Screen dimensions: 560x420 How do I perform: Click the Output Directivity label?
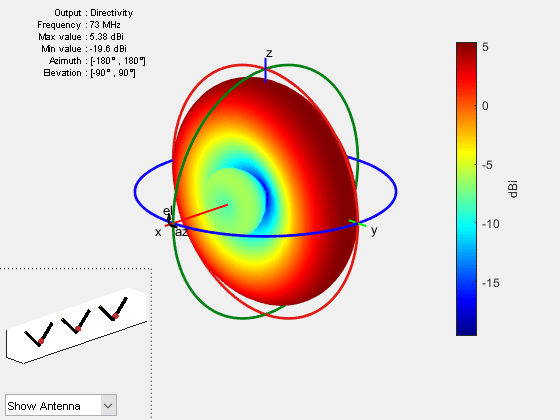(94, 13)
